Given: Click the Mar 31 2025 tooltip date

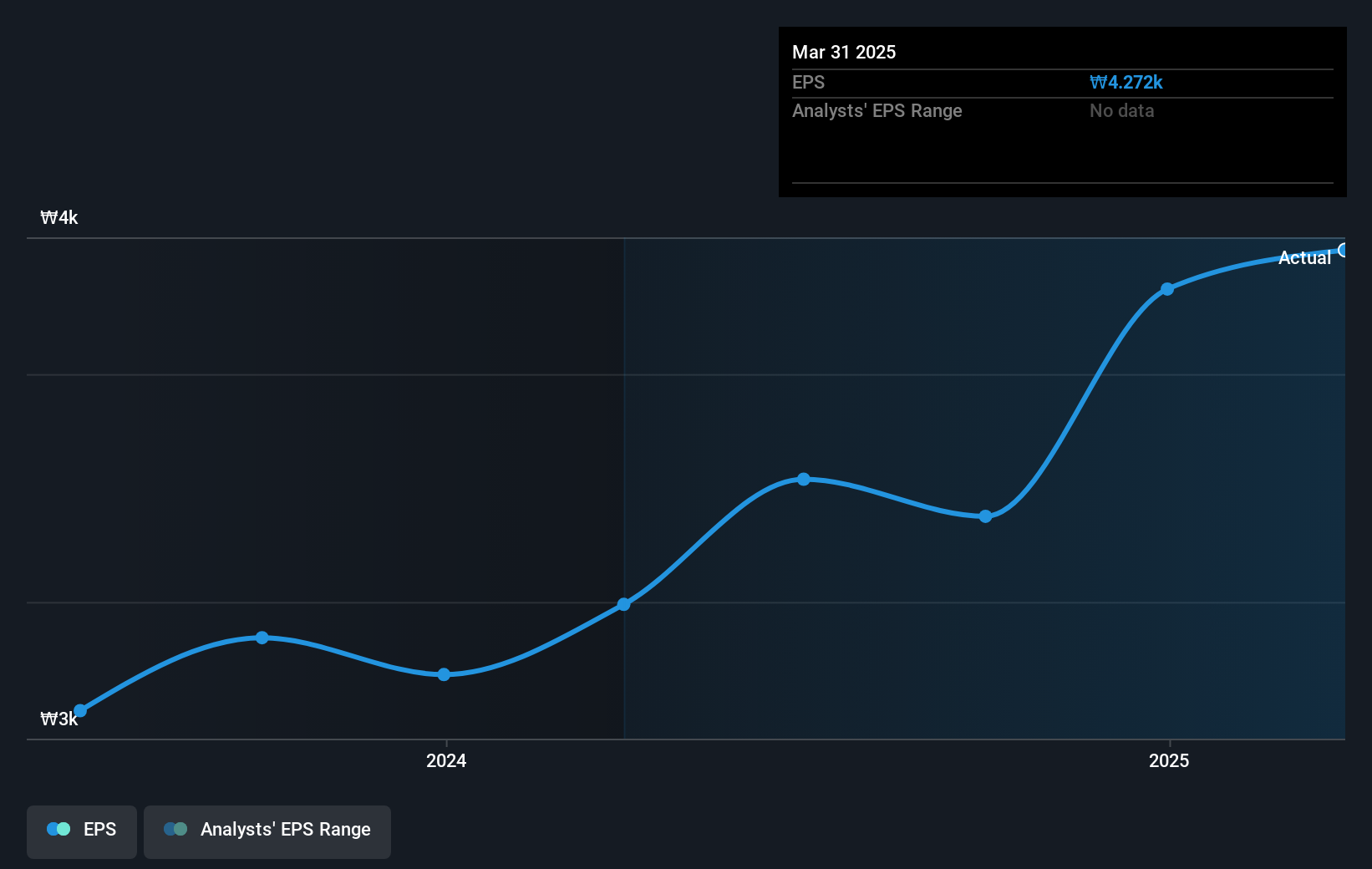Looking at the screenshot, I should coord(844,53).
